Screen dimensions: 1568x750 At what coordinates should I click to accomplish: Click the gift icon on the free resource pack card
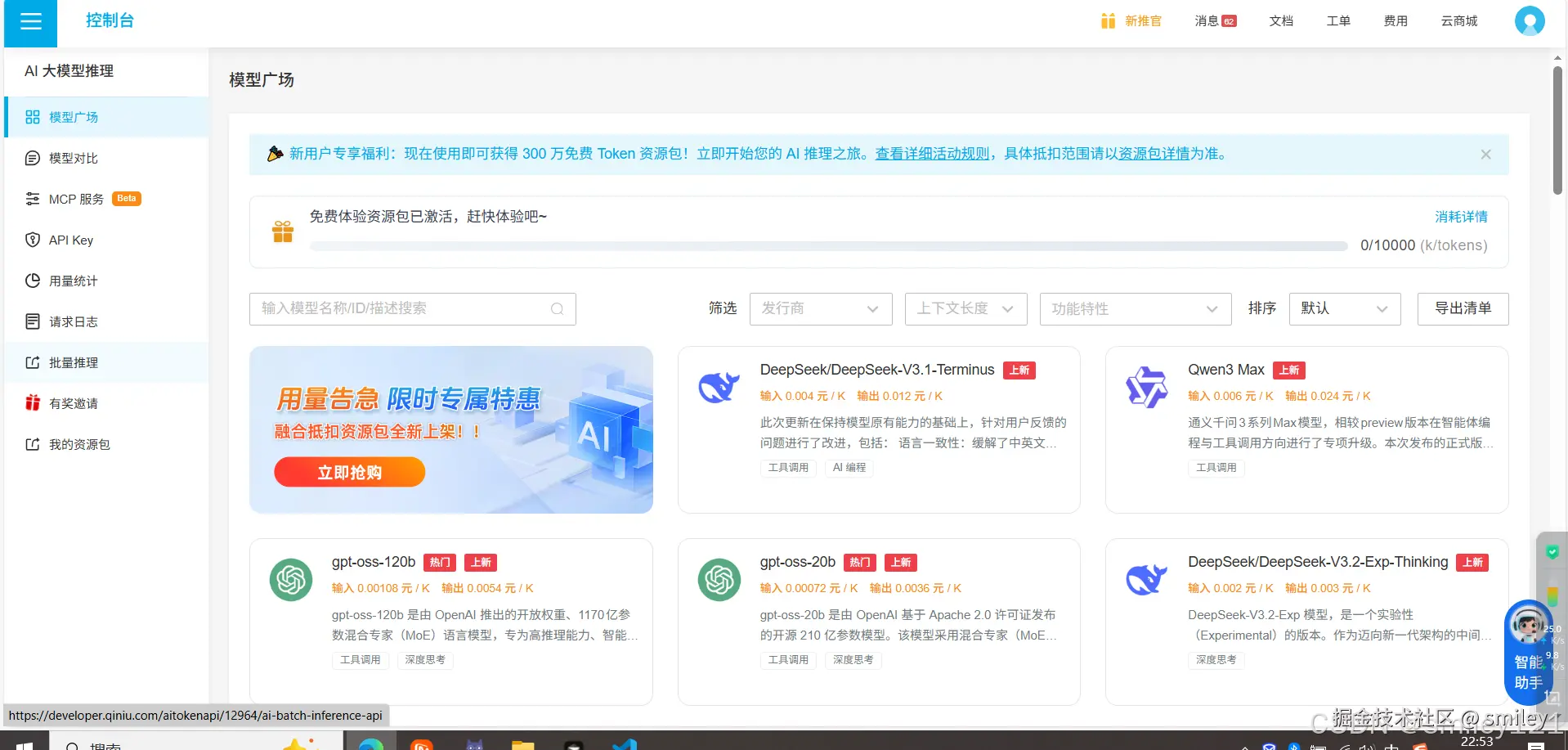[283, 231]
